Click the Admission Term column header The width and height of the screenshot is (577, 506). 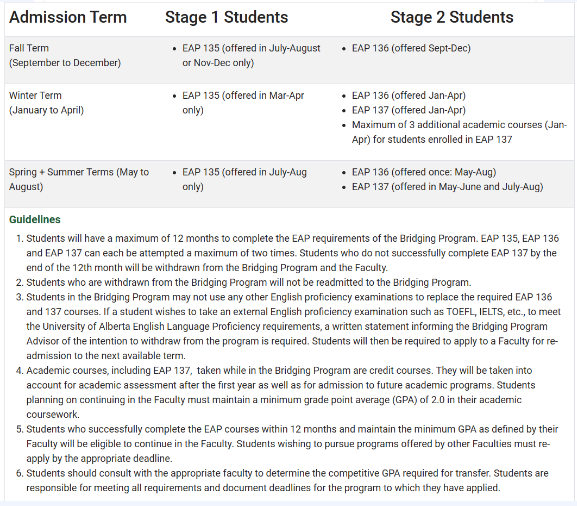pos(68,17)
